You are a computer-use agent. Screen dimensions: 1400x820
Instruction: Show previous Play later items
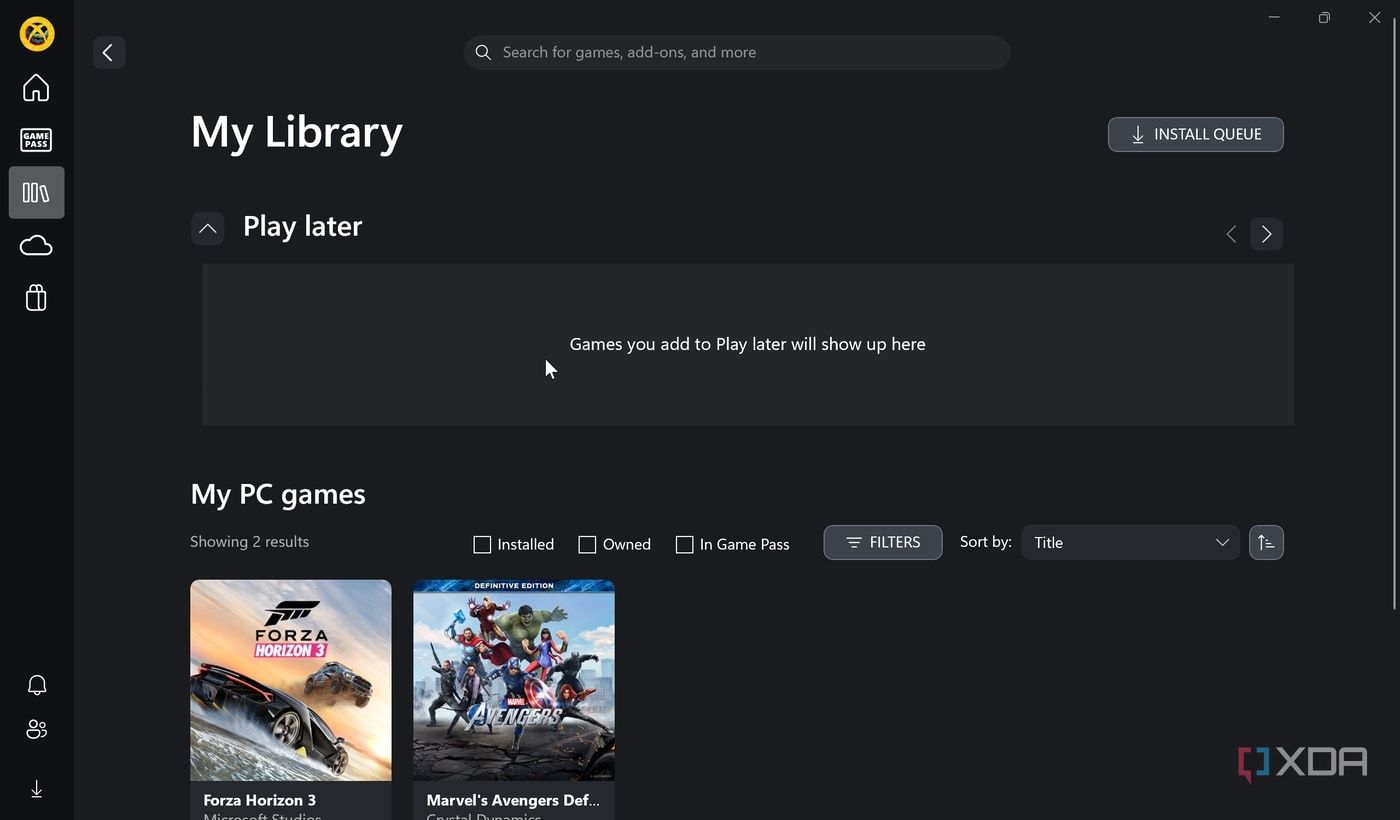(x=1231, y=234)
